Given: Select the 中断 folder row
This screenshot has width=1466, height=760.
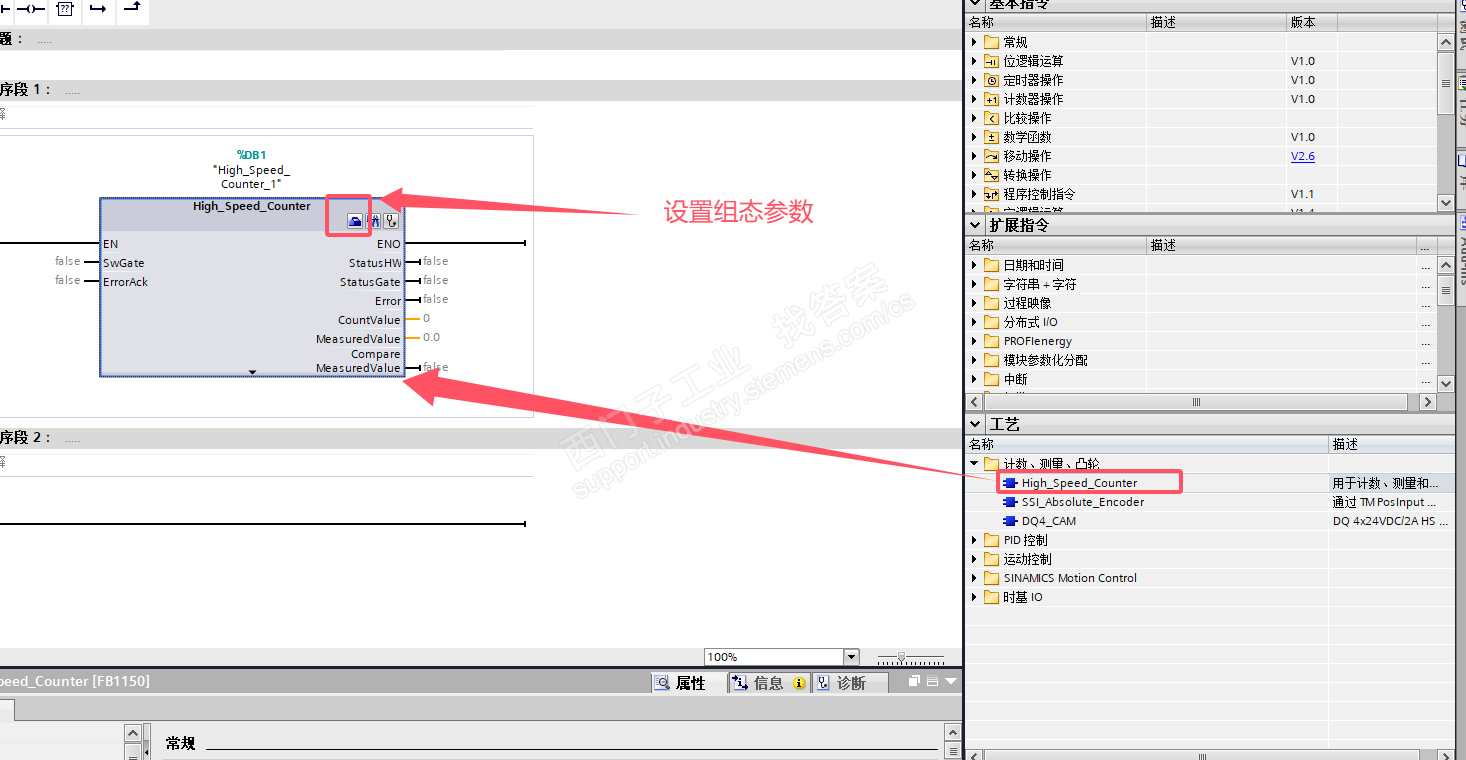Looking at the screenshot, I should click(1210, 379).
